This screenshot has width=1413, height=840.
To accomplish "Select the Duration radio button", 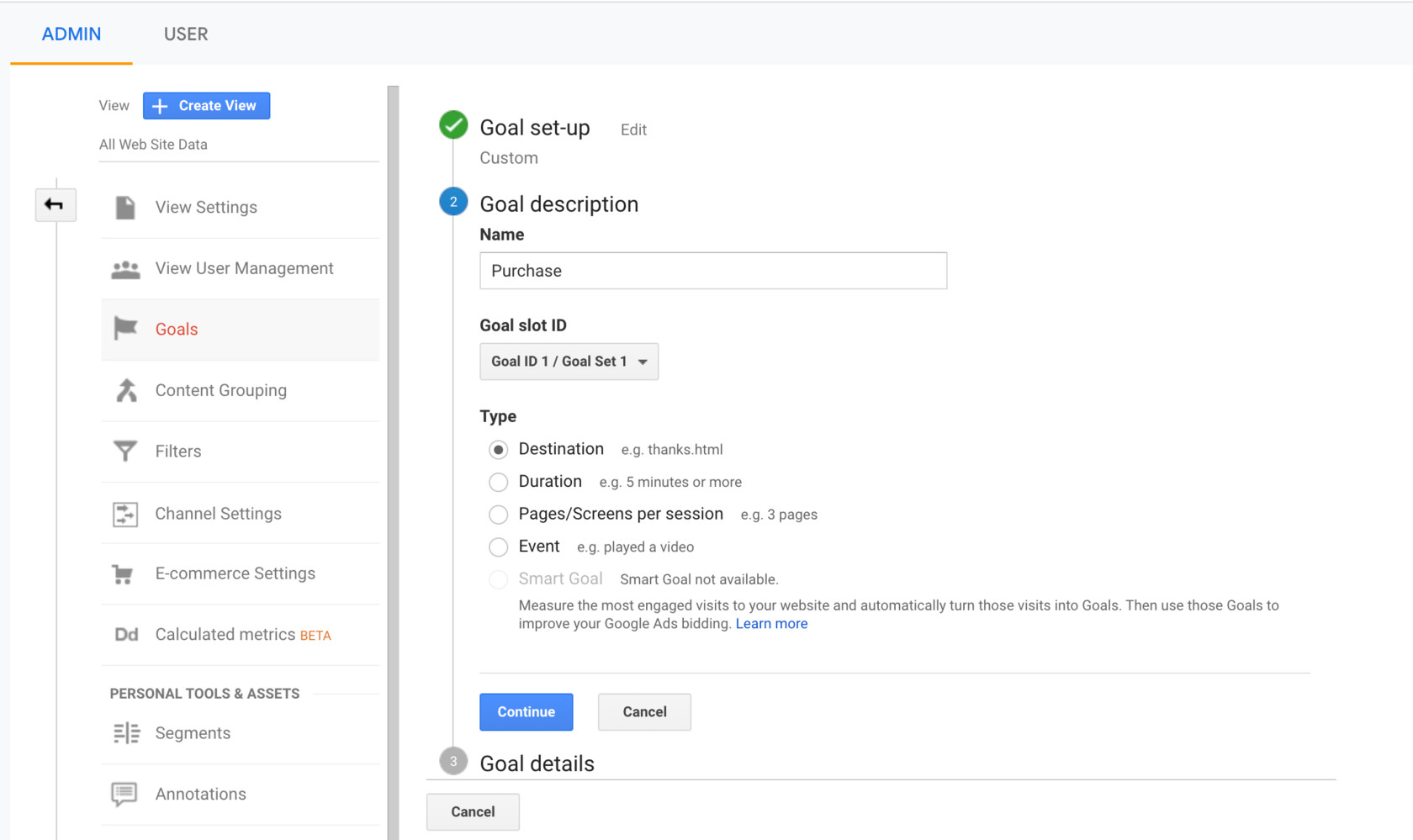I will point(499,482).
